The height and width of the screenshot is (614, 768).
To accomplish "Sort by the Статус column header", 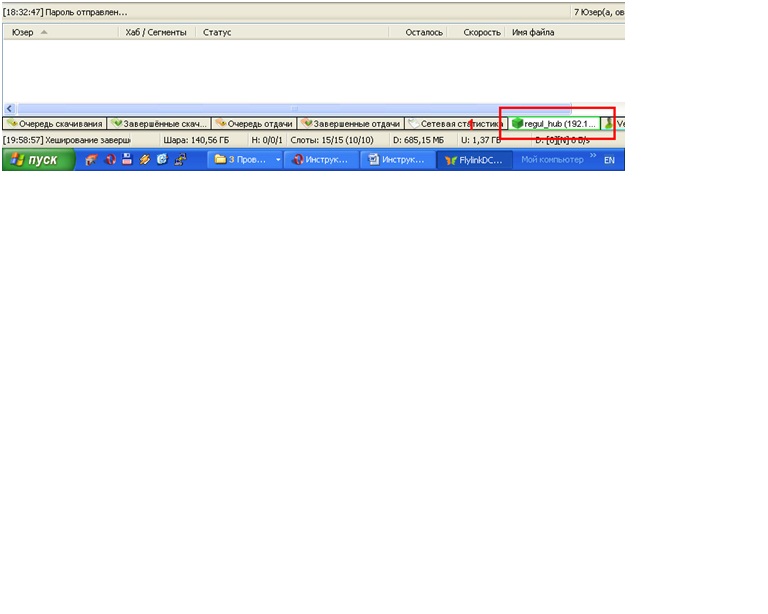I will 292,32.
